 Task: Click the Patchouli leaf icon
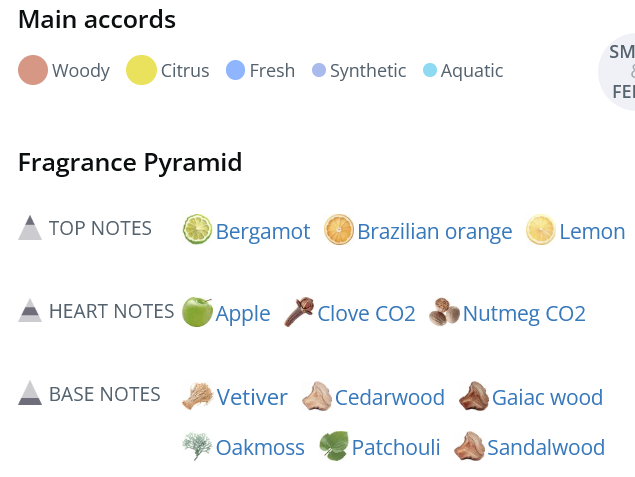(333, 446)
